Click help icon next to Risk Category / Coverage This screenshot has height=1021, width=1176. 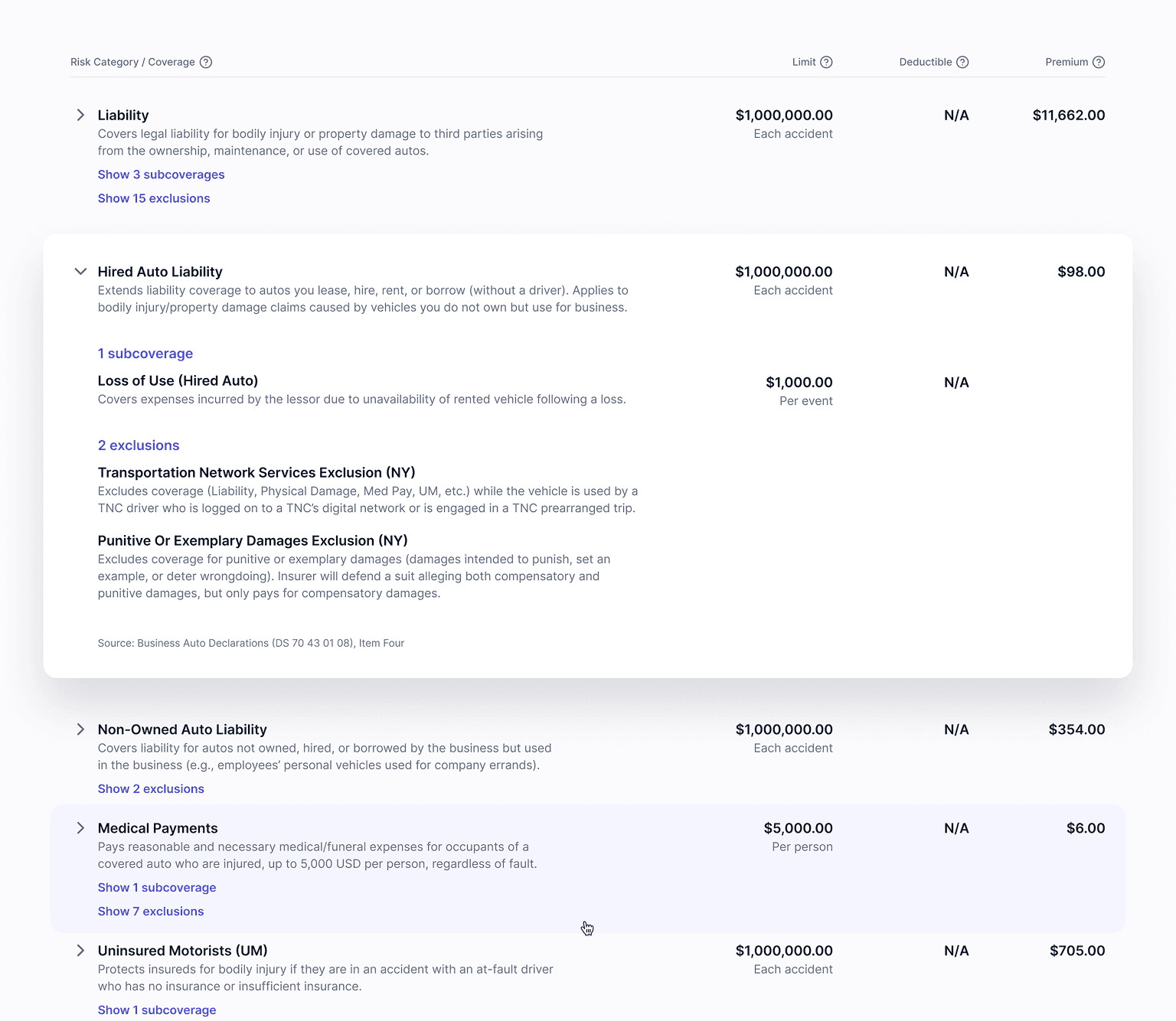click(206, 62)
